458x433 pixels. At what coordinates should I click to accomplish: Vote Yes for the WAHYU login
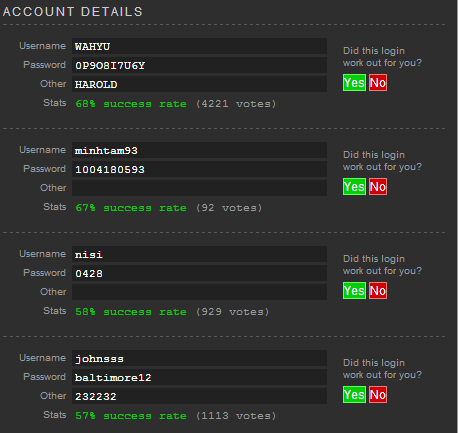pos(354,83)
